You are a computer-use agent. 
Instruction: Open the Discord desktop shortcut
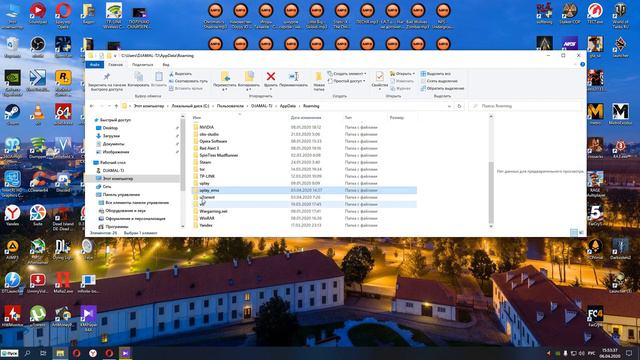63,182
